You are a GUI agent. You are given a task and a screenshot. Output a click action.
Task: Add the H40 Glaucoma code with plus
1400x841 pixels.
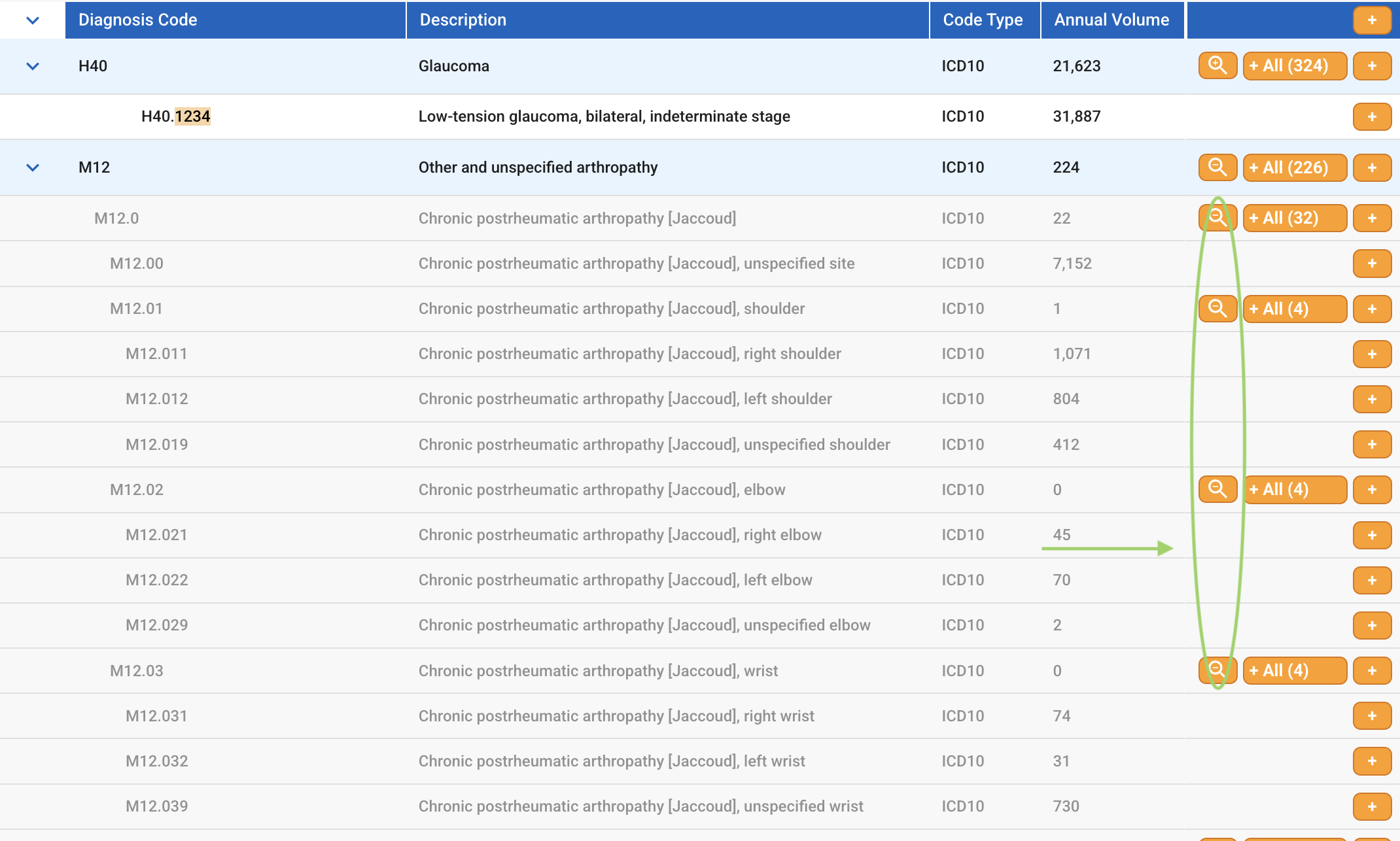click(x=1372, y=65)
